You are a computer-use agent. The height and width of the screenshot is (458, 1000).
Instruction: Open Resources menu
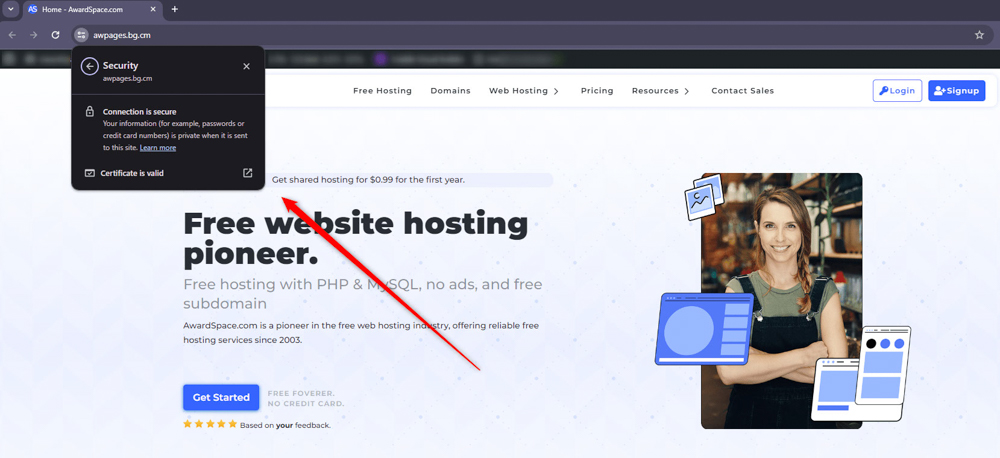click(x=655, y=91)
